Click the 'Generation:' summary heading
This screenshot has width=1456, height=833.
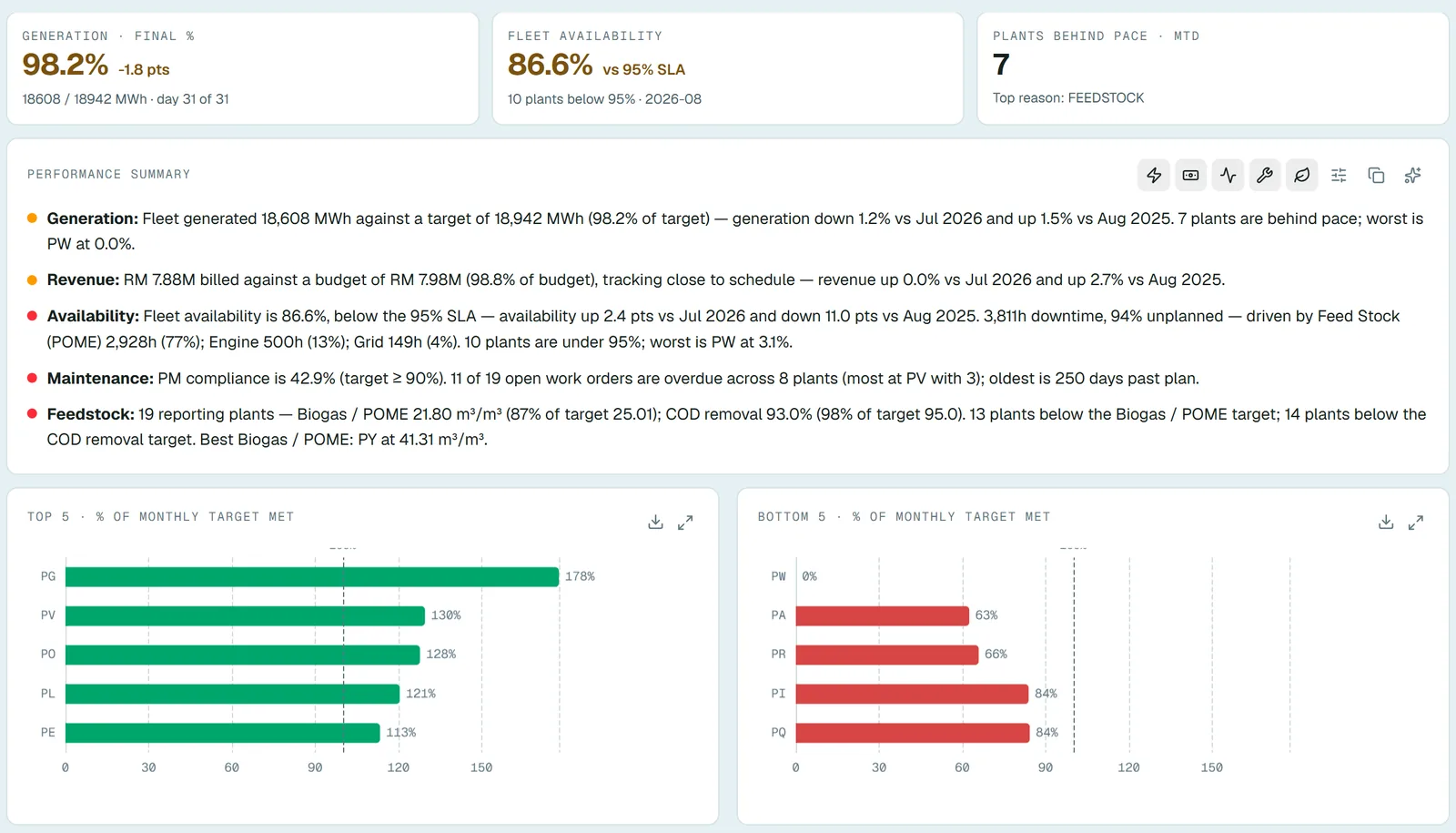coord(93,218)
